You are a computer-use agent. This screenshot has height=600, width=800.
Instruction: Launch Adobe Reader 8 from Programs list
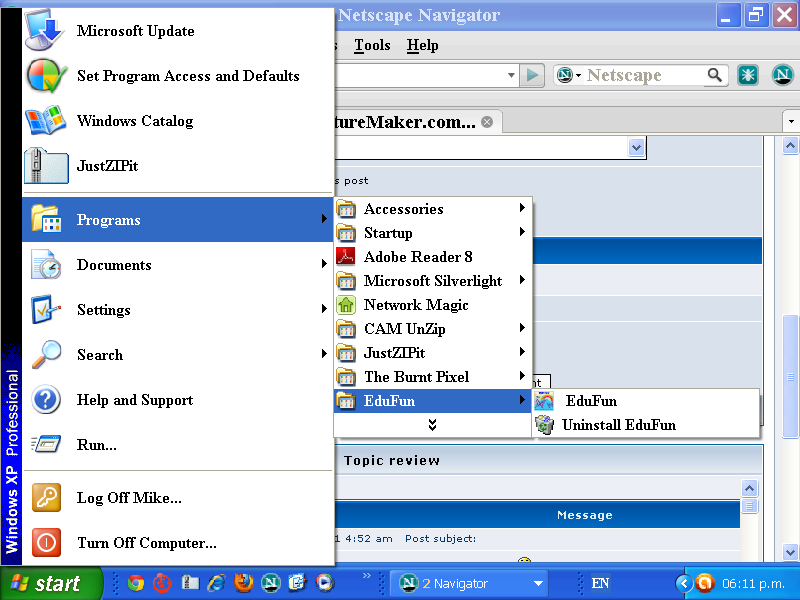(433, 257)
